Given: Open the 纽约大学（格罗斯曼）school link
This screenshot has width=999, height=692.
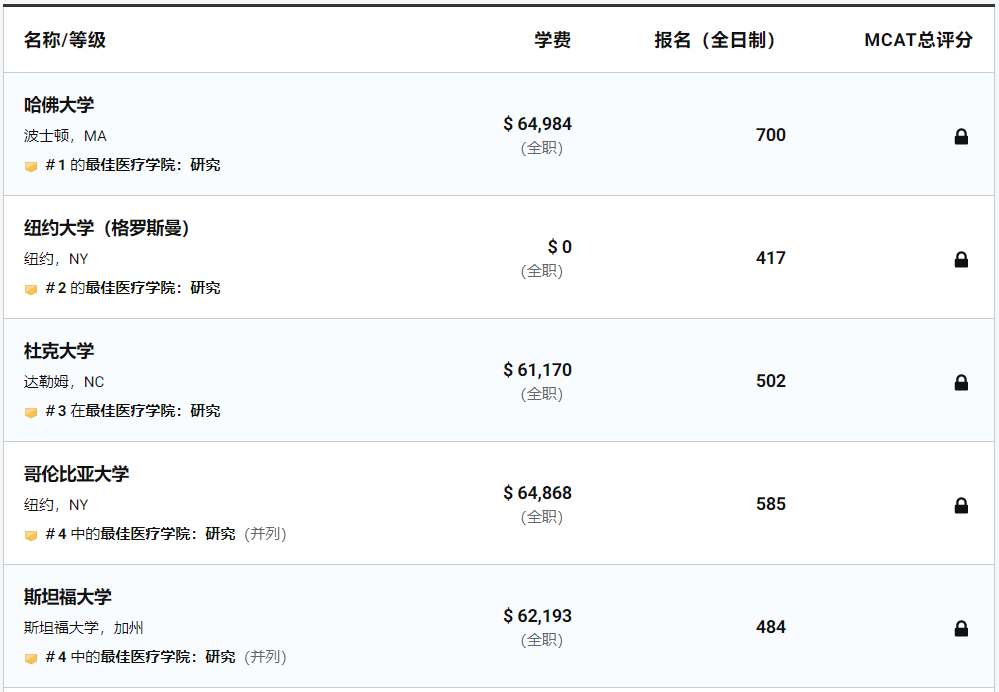Looking at the screenshot, I should point(106,227).
